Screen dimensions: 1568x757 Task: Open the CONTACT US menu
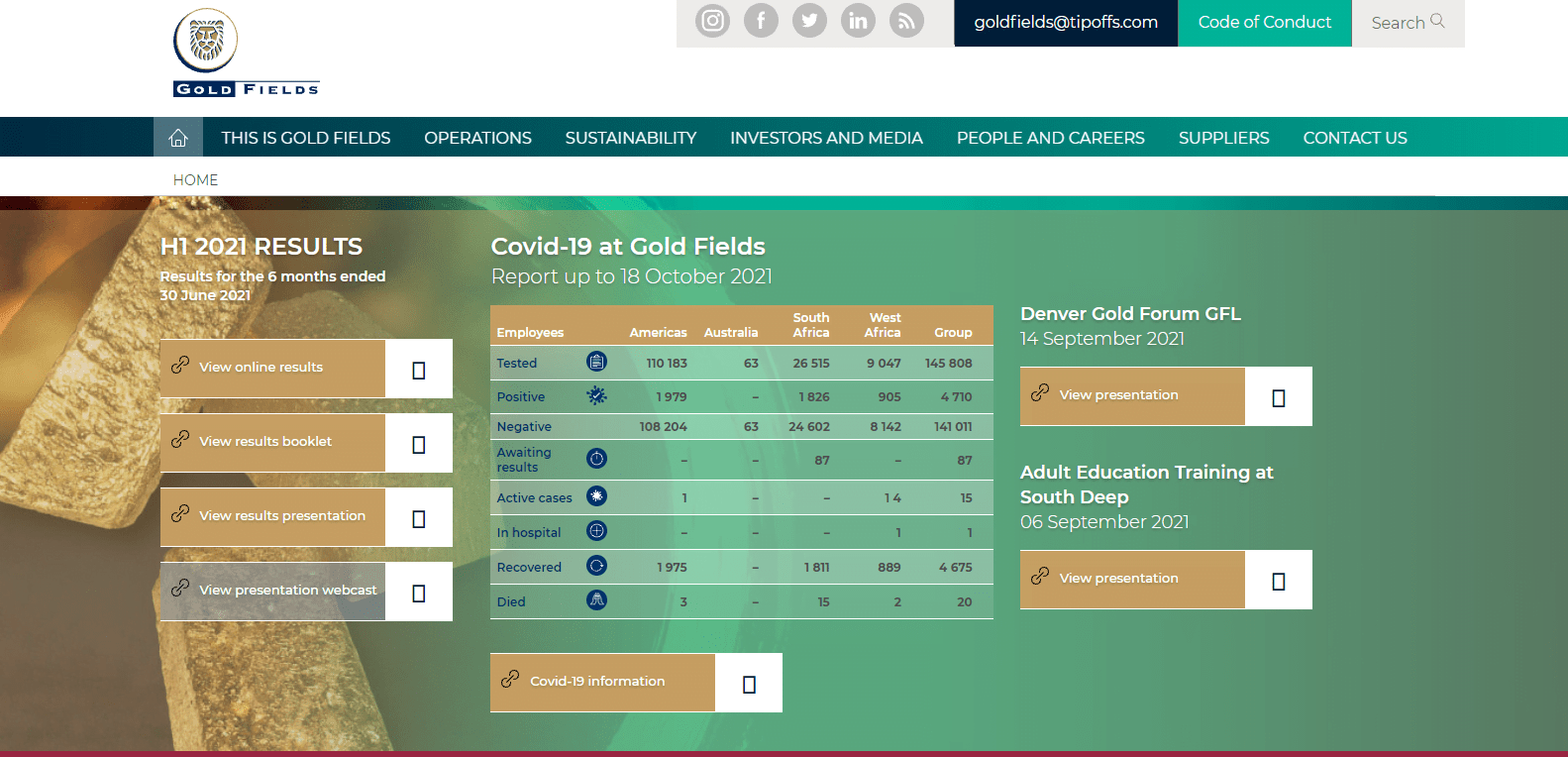(x=1355, y=138)
